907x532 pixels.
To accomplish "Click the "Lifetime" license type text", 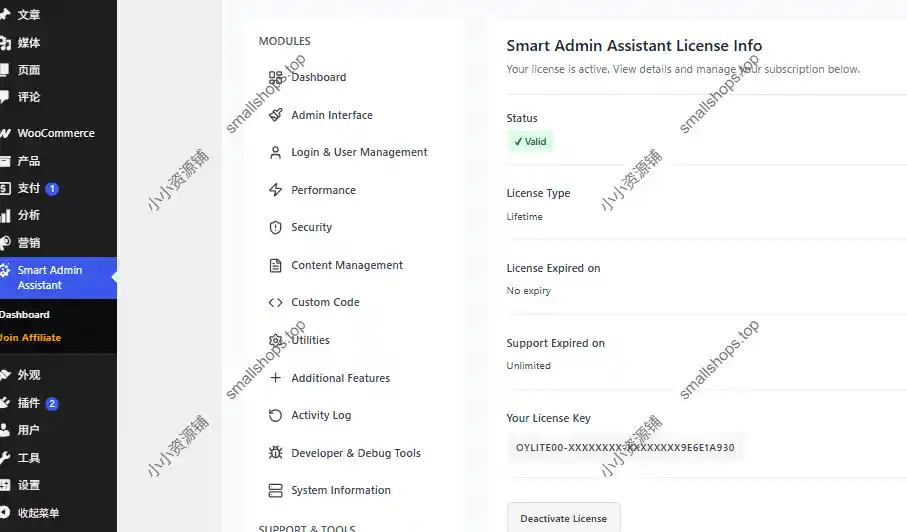I will [x=525, y=217].
